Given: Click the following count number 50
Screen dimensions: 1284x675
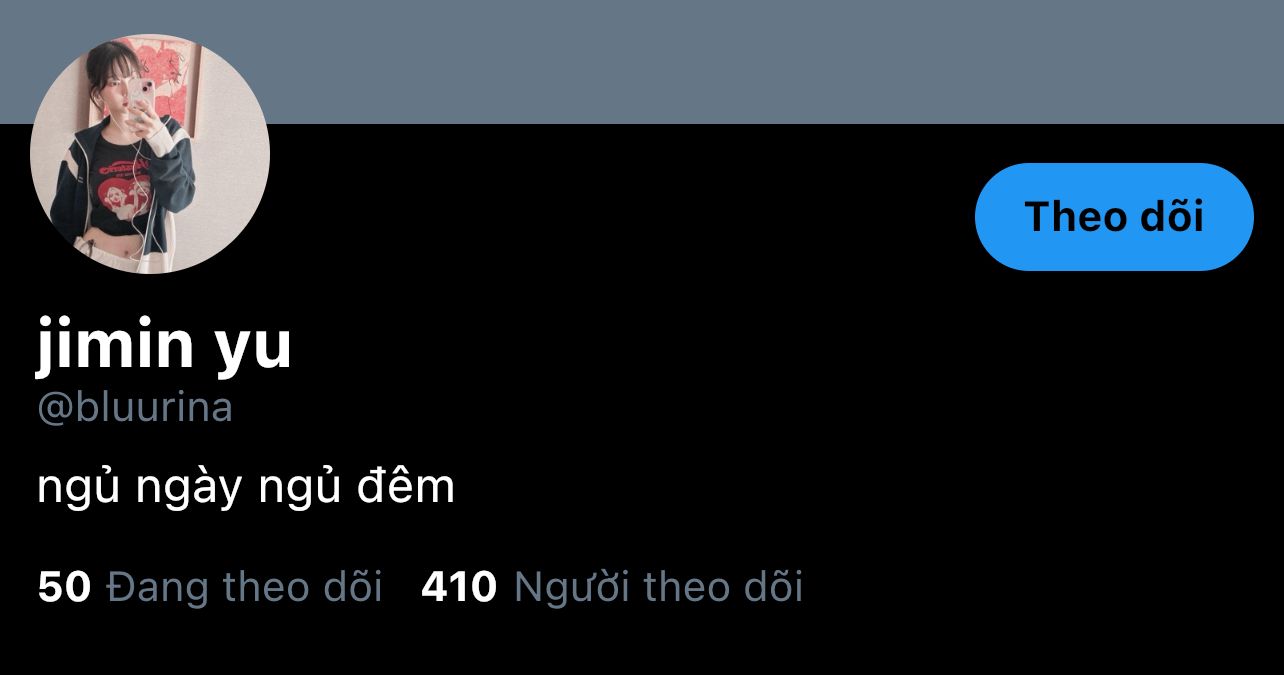Looking at the screenshot, I should [x=64, y=587].
